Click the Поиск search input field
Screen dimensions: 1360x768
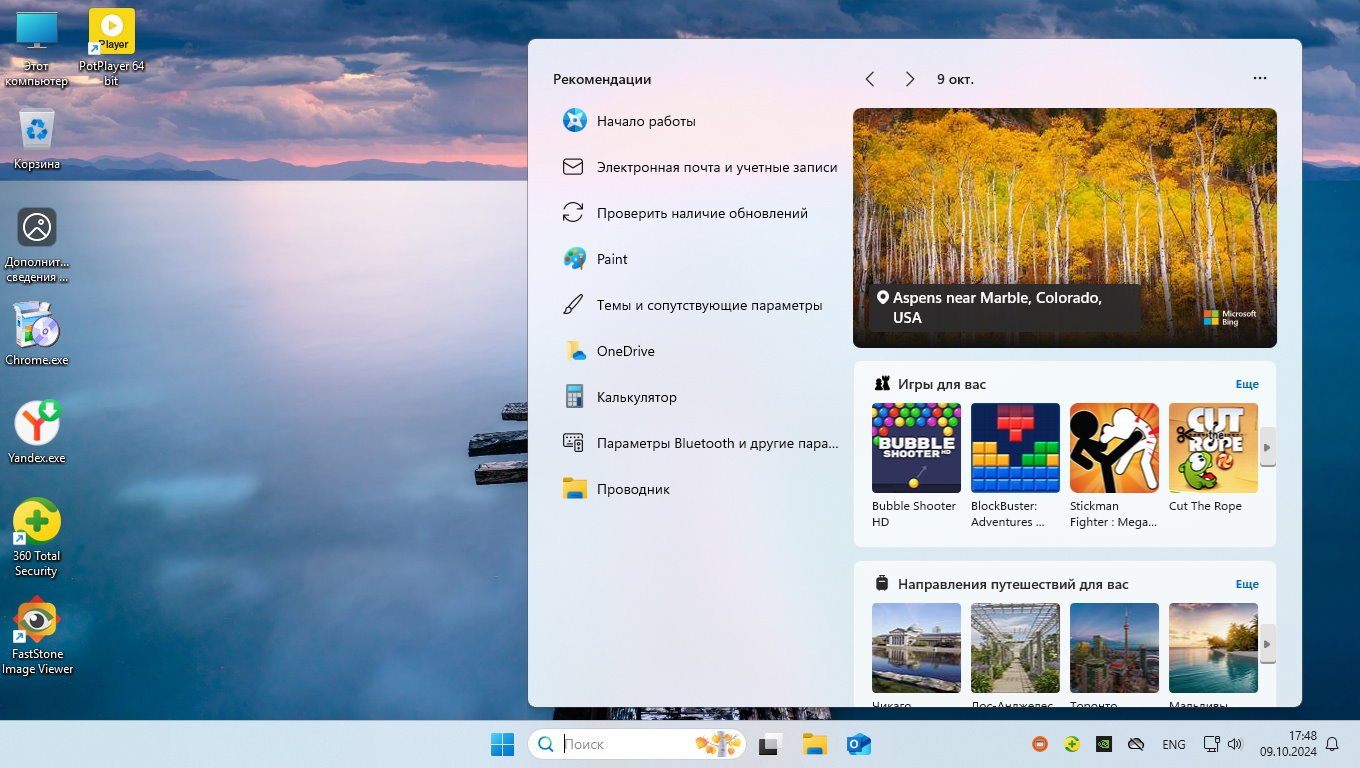pyautogui.click(x=625, y=744)
